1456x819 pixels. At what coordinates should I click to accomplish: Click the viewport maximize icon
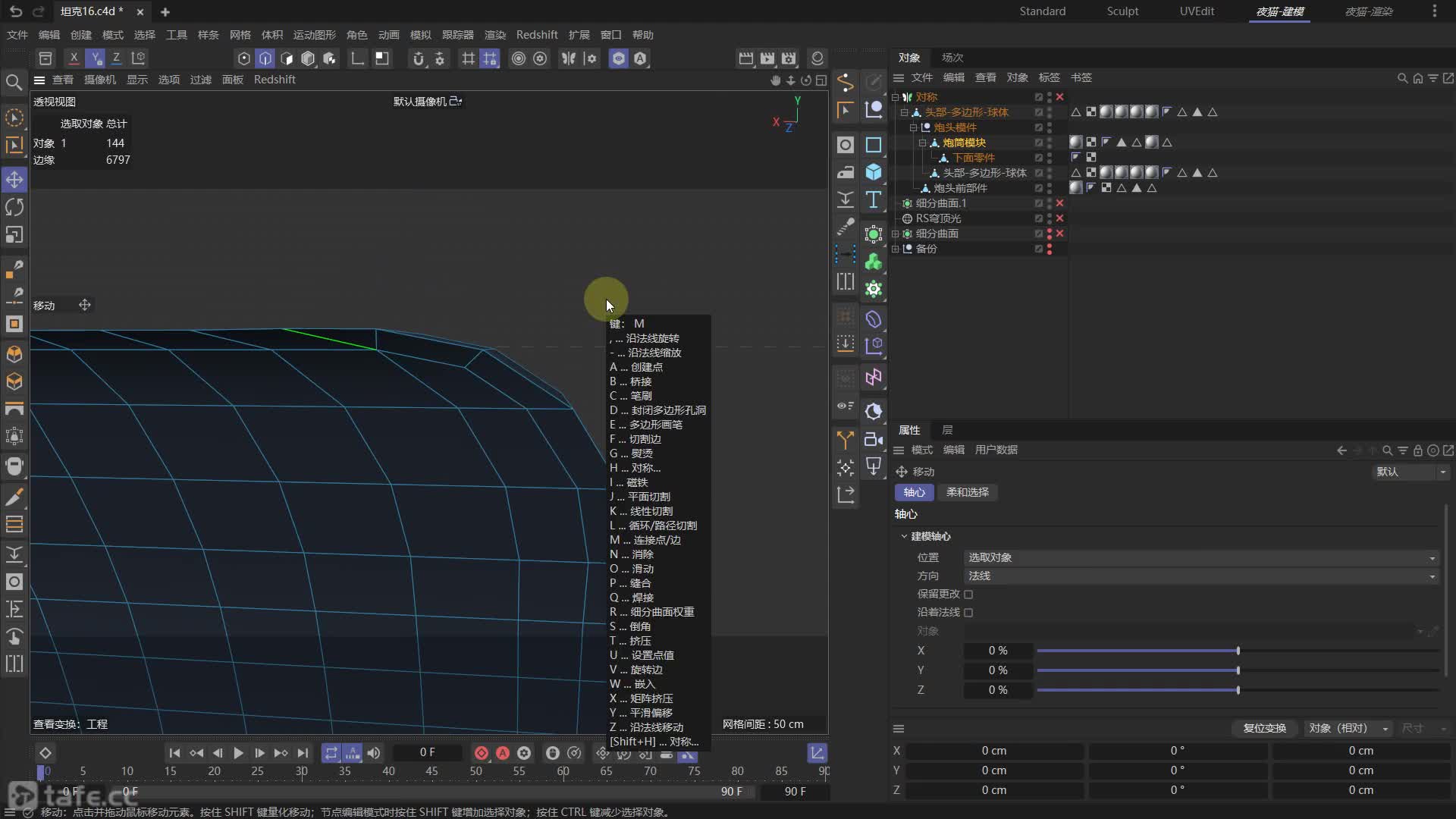[x=821, y=80]
